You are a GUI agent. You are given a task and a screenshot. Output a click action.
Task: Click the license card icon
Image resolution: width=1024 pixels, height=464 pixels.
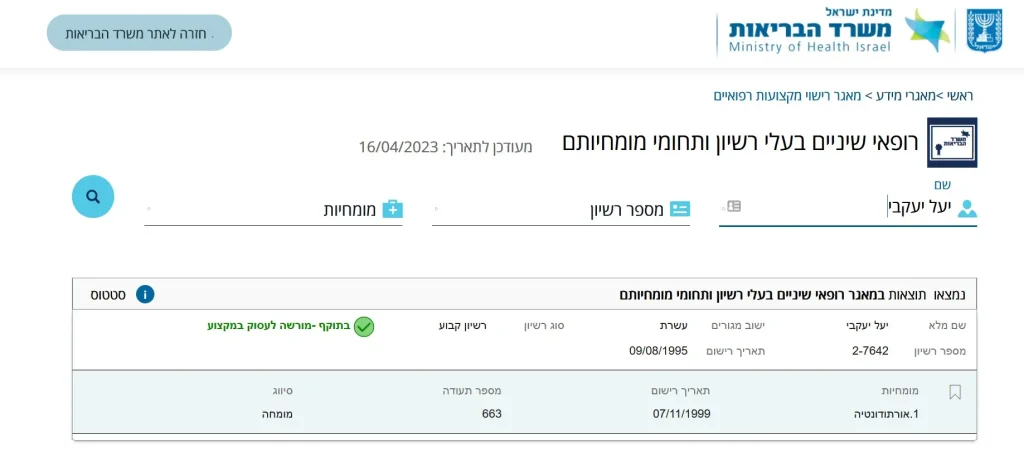(x=680, y=209)
